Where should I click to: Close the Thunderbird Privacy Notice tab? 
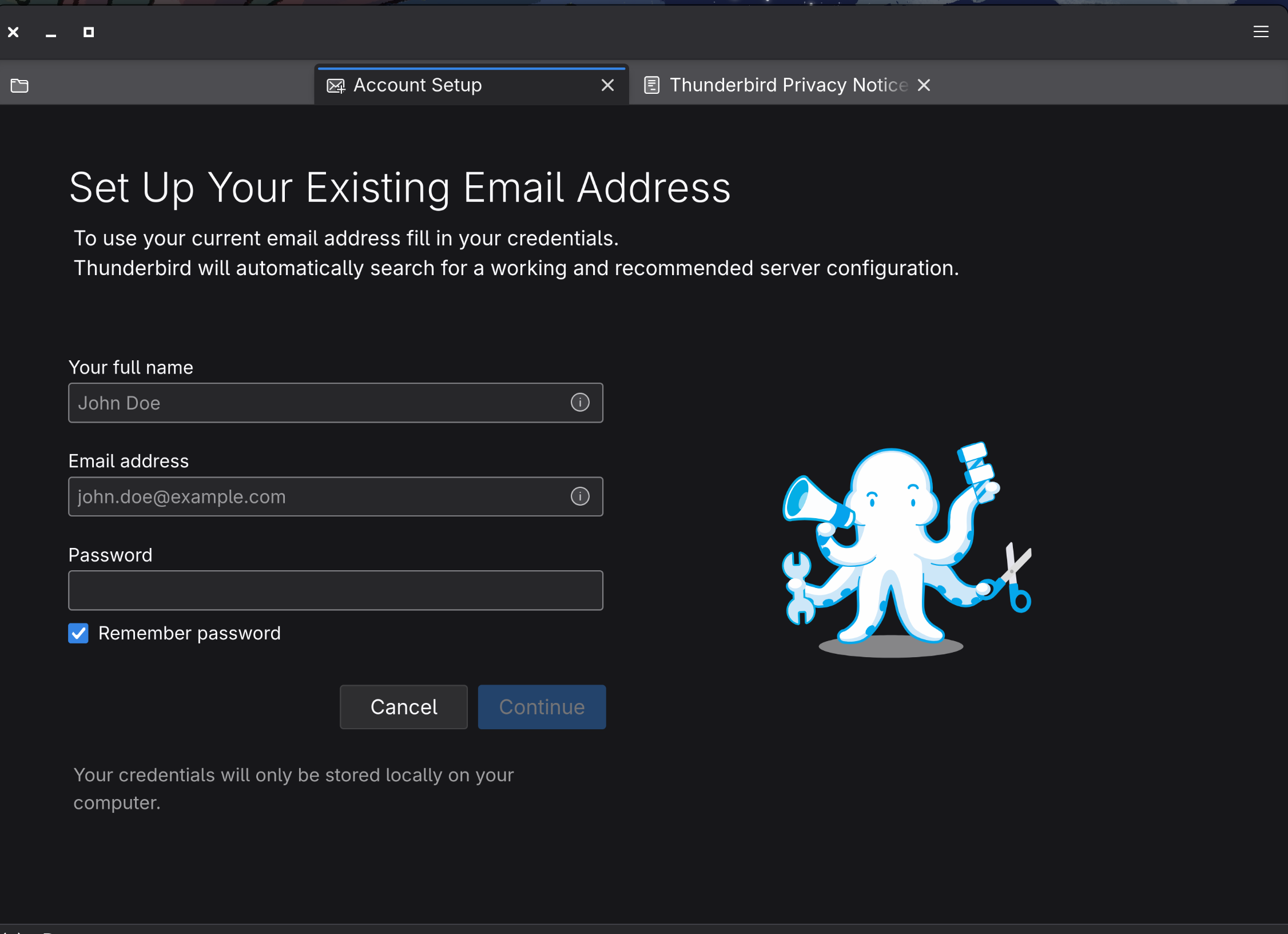(x=923, y=85)
